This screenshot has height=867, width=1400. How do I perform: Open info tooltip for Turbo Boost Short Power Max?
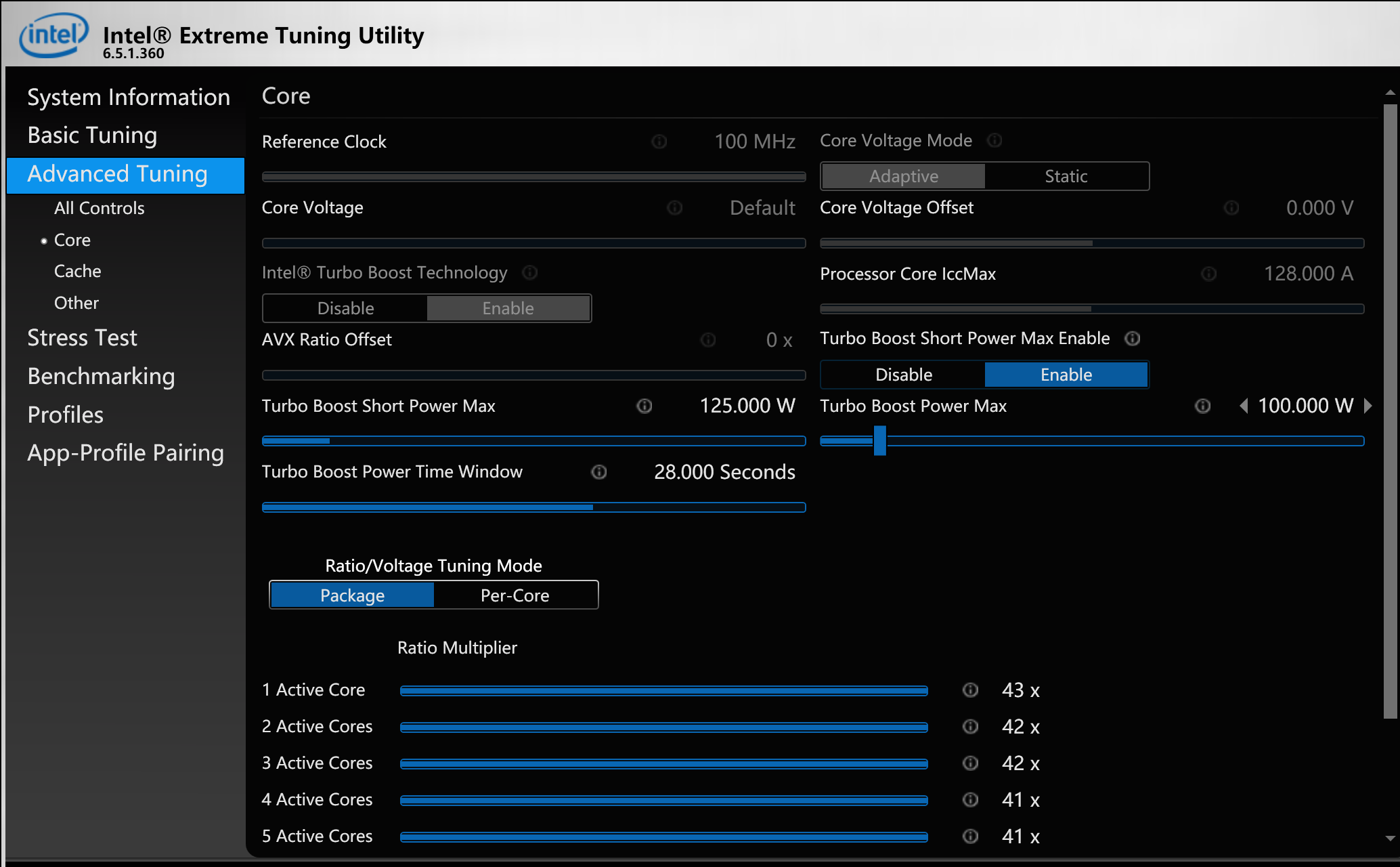(644, 406)
